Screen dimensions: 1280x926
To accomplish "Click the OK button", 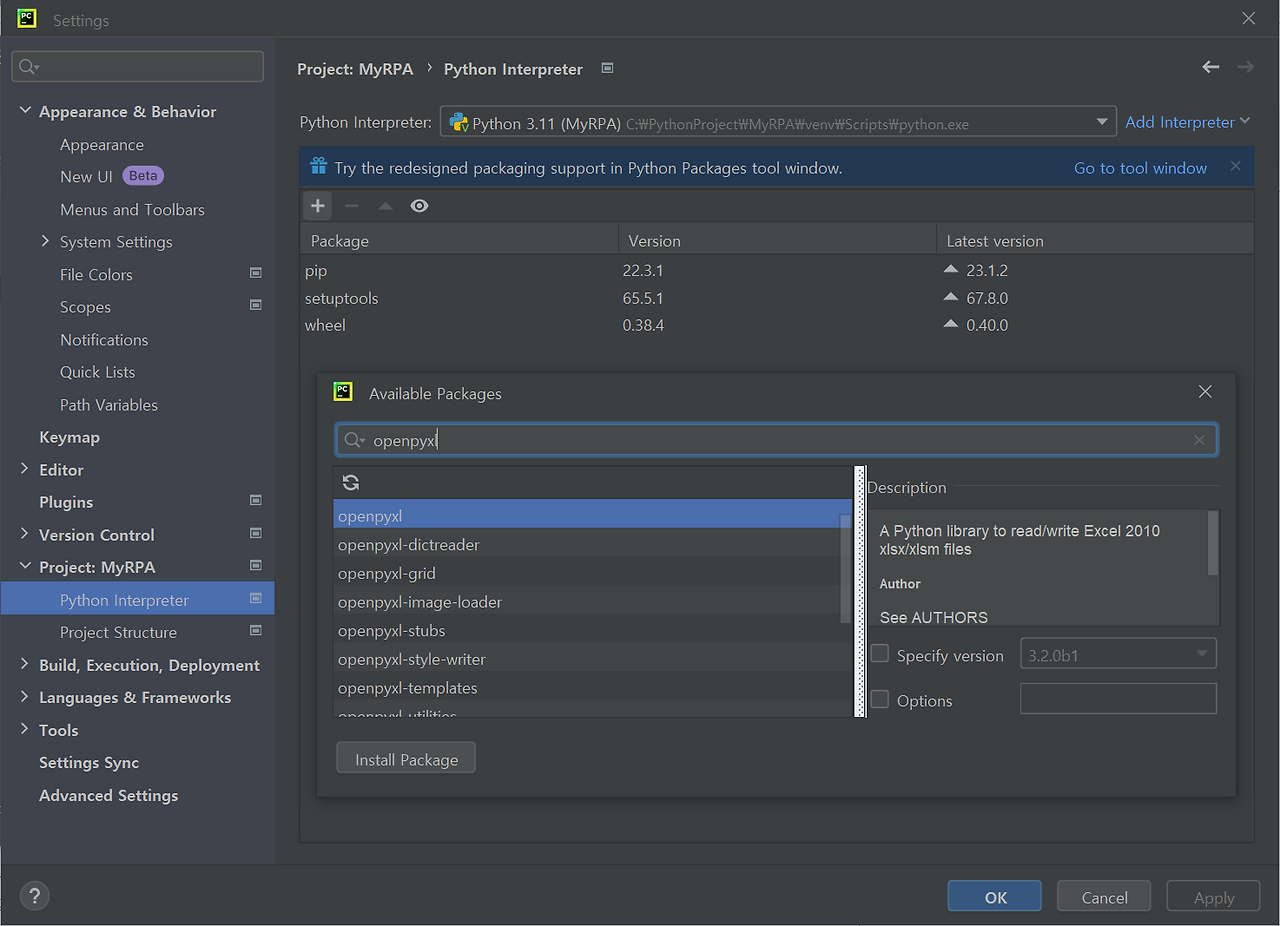I will pyautogui.click(x=995, y=897).
